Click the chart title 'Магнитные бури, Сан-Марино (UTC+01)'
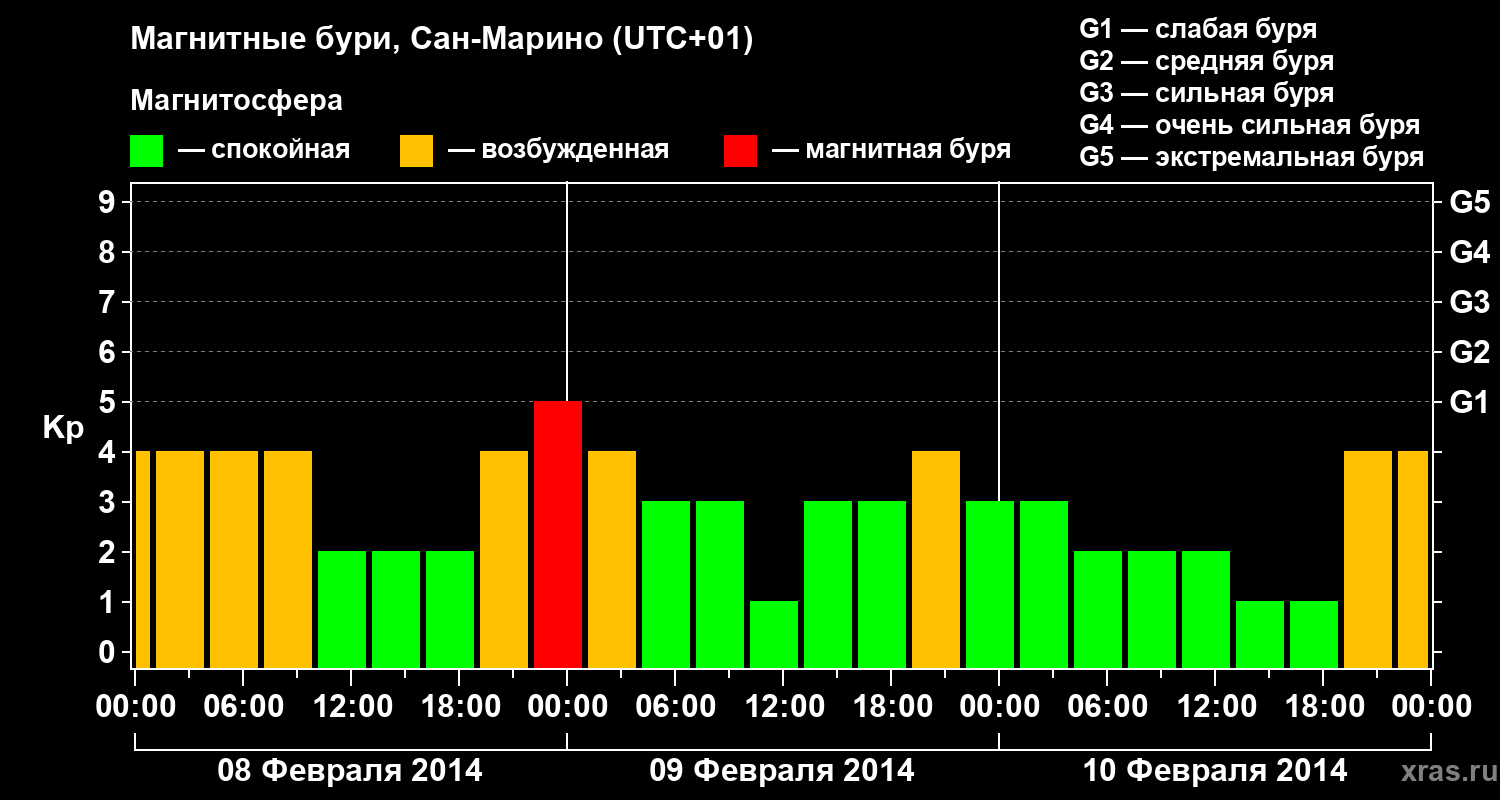Image resolution: width=1500 pixels, height=800 pixels. [x=441, y=41]
